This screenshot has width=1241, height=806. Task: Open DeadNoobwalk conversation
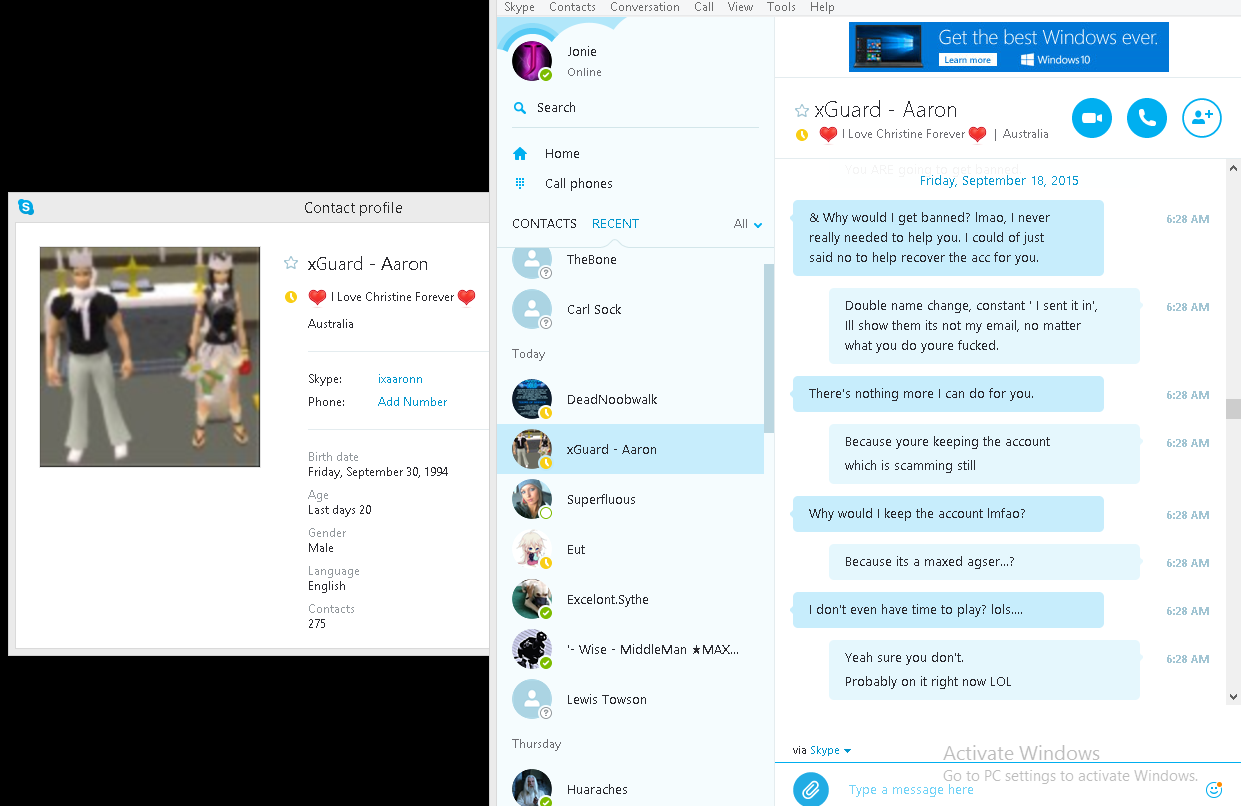pos(630,399)
